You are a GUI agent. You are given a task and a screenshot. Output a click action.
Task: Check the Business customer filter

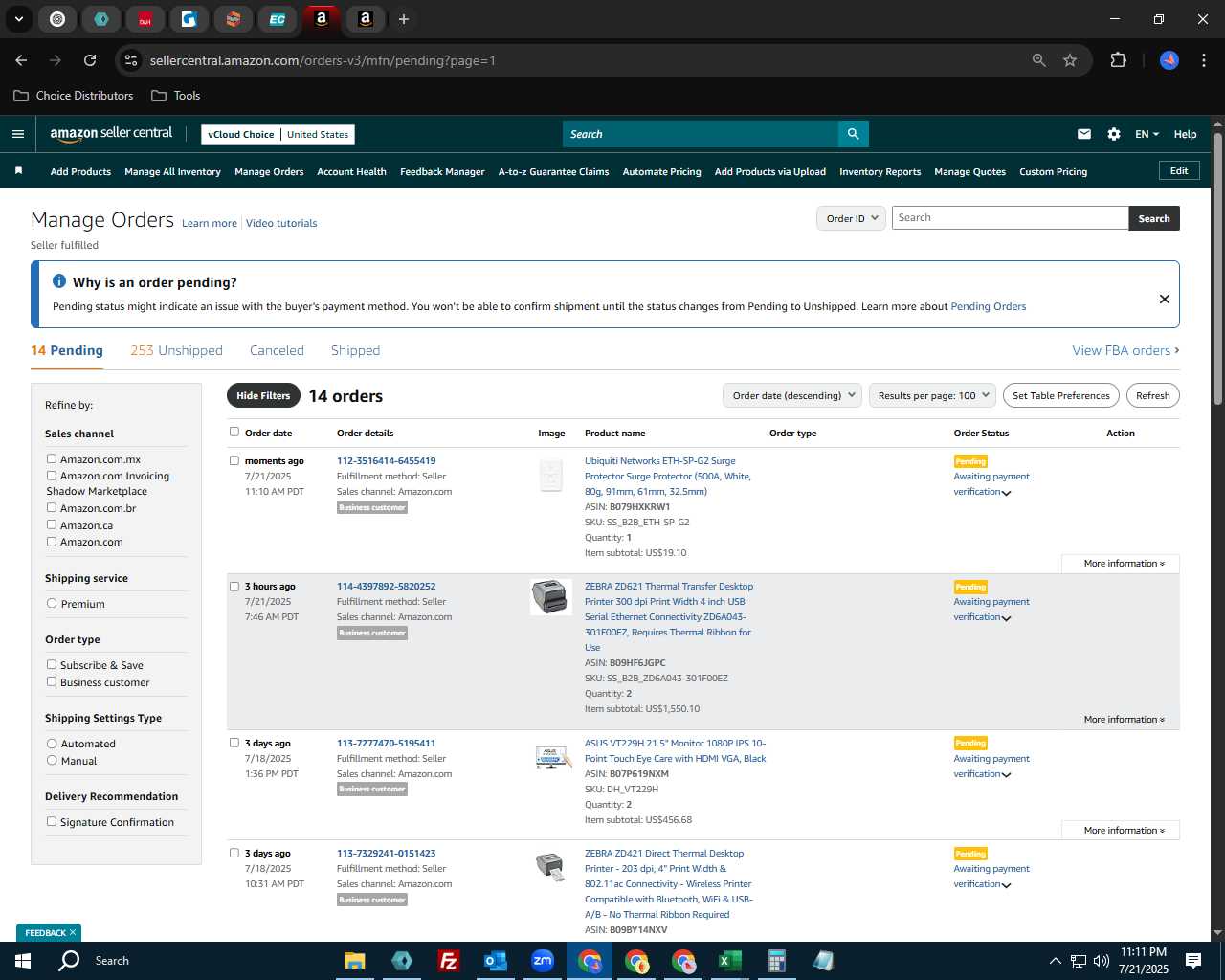(52, 682)
